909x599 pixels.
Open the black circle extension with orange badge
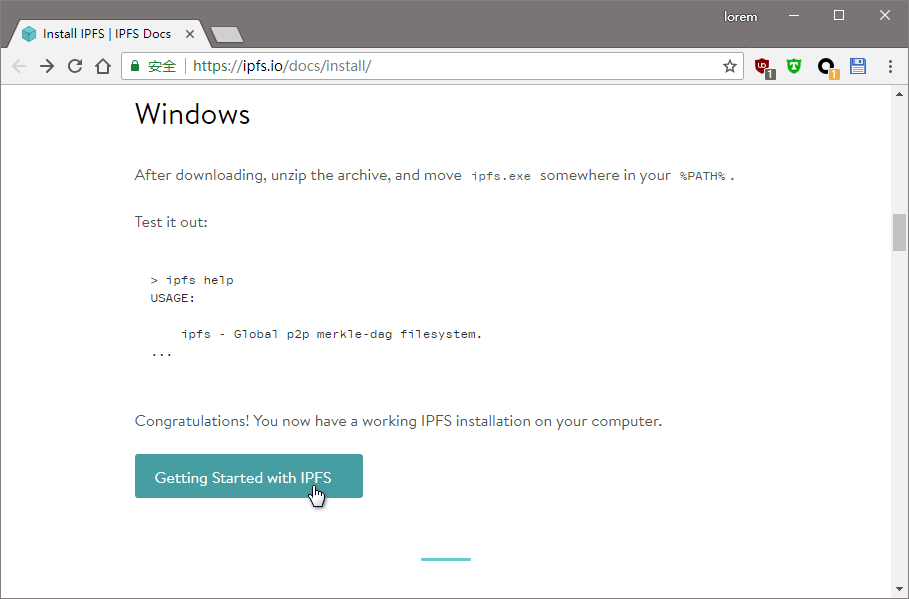(x=828, y=67)
